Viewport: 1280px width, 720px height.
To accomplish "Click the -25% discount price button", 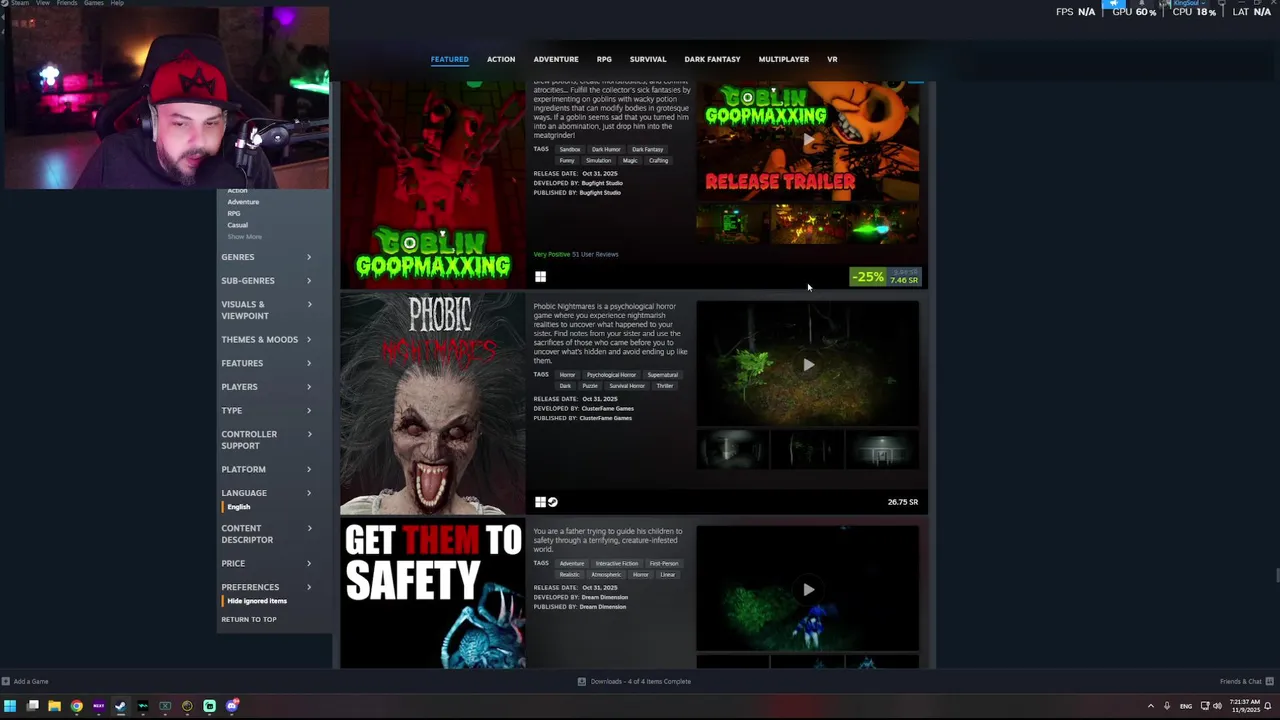I will pyautogui.click(x=885, y=277).
